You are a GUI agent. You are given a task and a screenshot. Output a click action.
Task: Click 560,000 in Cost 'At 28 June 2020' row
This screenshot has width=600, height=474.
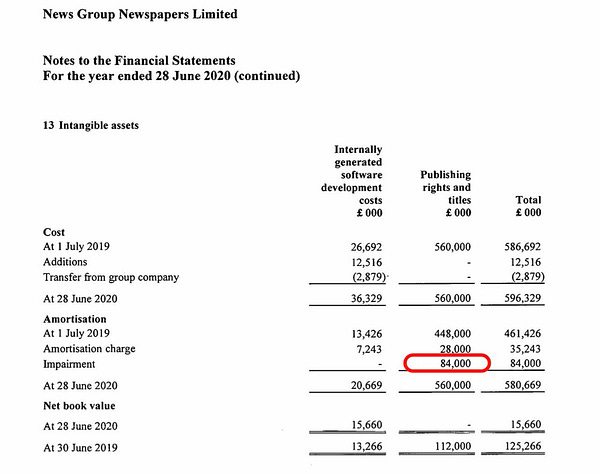pyautogui.click(x=452, y=298)
